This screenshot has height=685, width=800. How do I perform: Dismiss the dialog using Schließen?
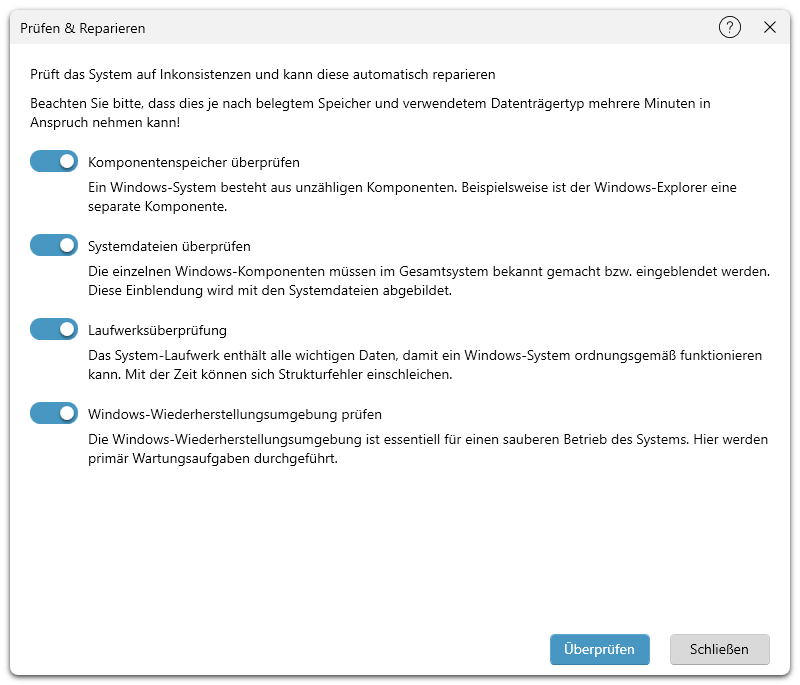[719, 649]
